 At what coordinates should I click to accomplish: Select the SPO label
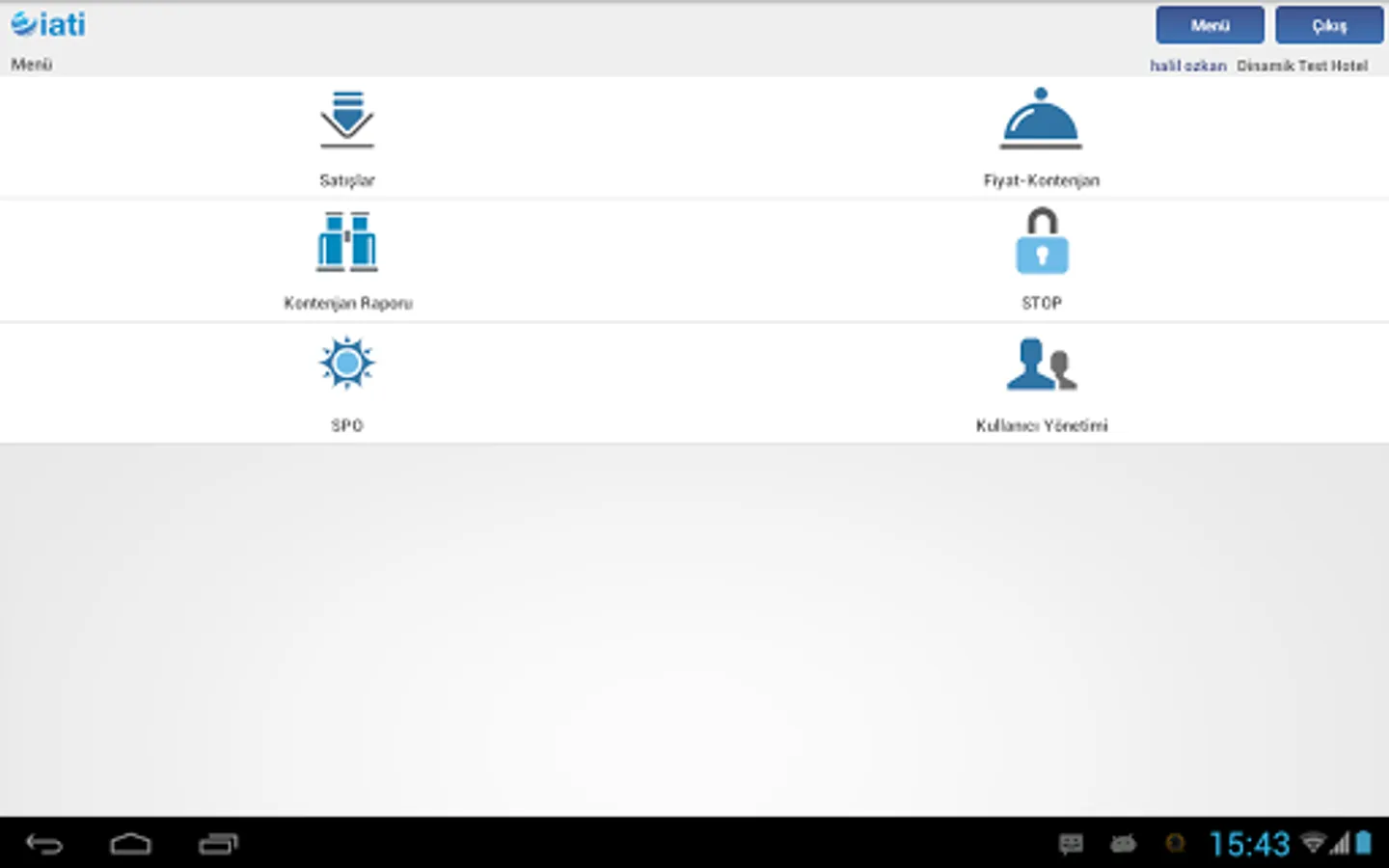[347, 425]
